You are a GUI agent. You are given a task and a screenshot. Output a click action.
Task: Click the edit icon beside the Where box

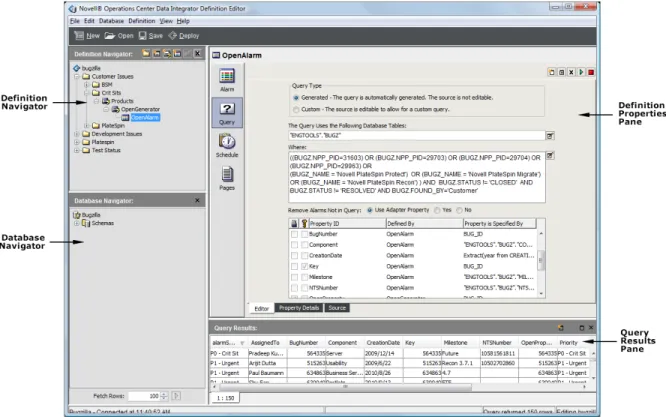point(550,156)
